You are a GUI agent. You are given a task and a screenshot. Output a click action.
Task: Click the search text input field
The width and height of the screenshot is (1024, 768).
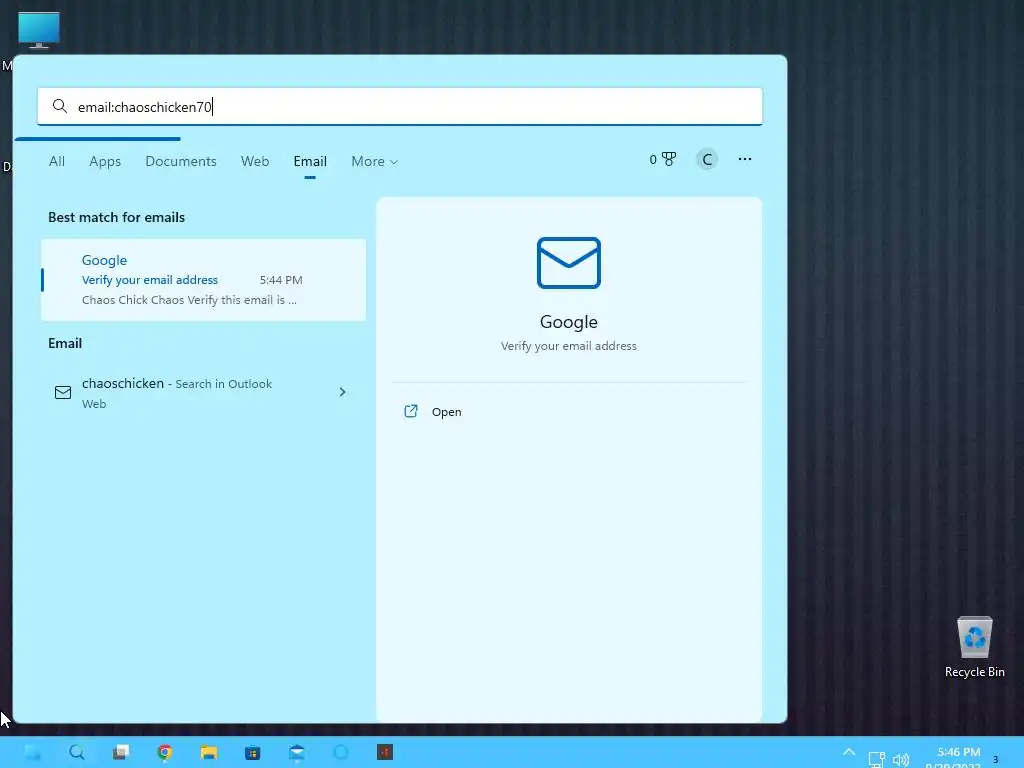point(400,106)
